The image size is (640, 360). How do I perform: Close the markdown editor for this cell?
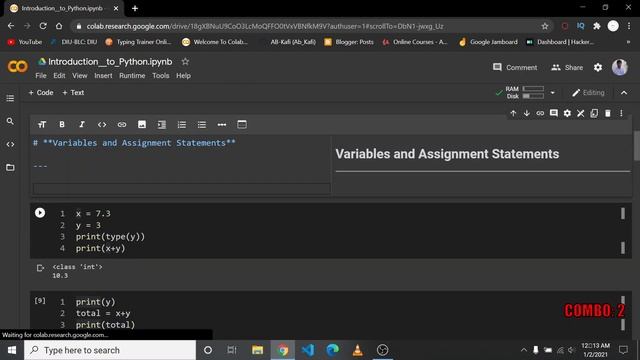tap(580, 113)
